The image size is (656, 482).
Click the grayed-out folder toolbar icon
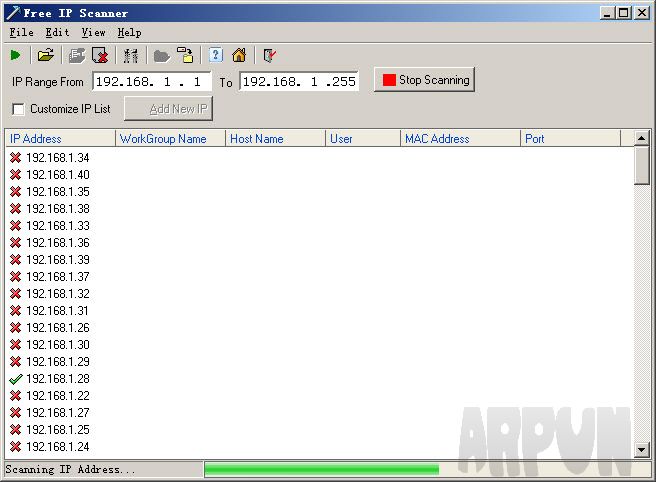[162, 56]
